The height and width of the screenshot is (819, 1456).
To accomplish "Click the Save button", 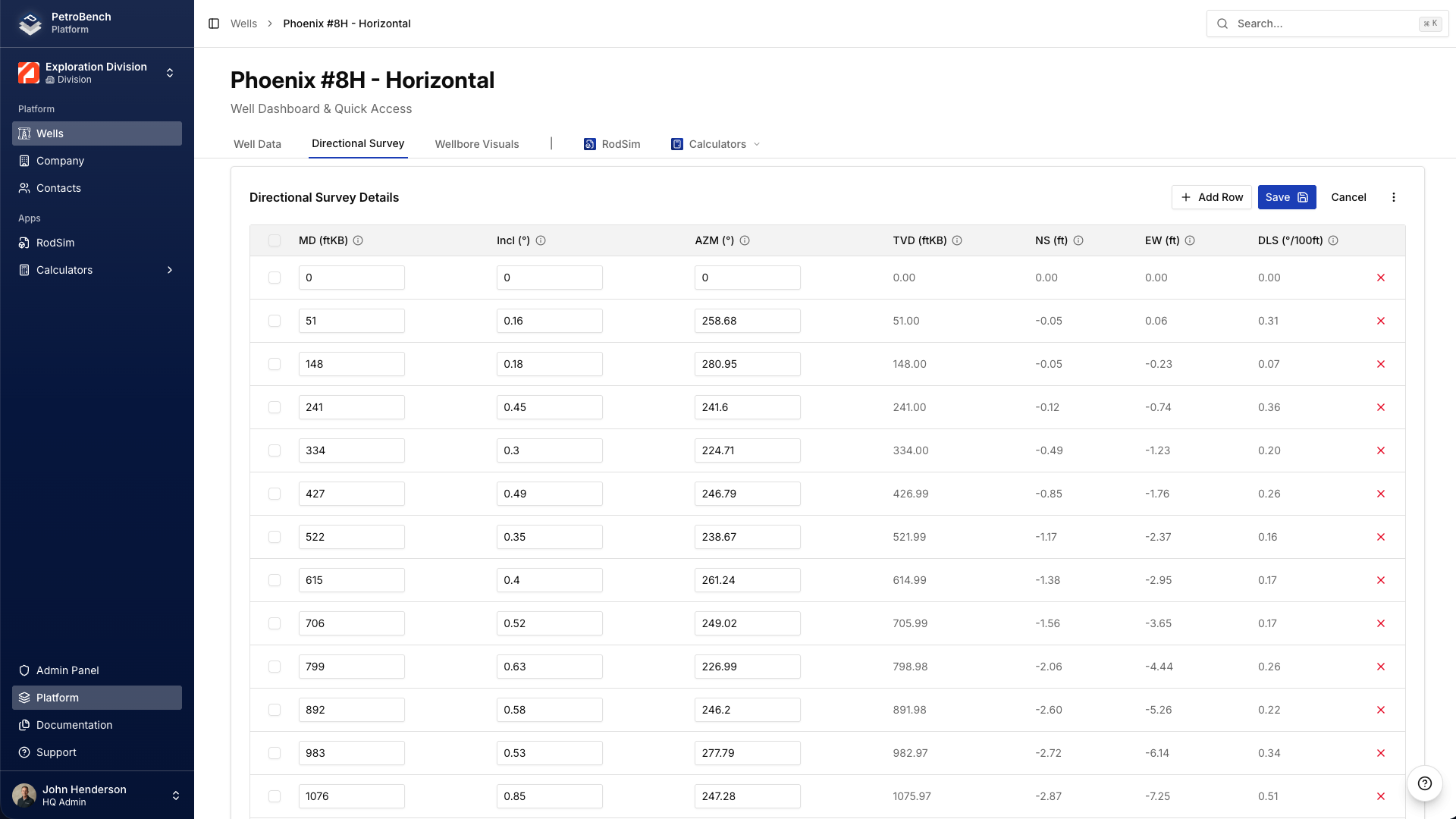I will point(1287,197).
